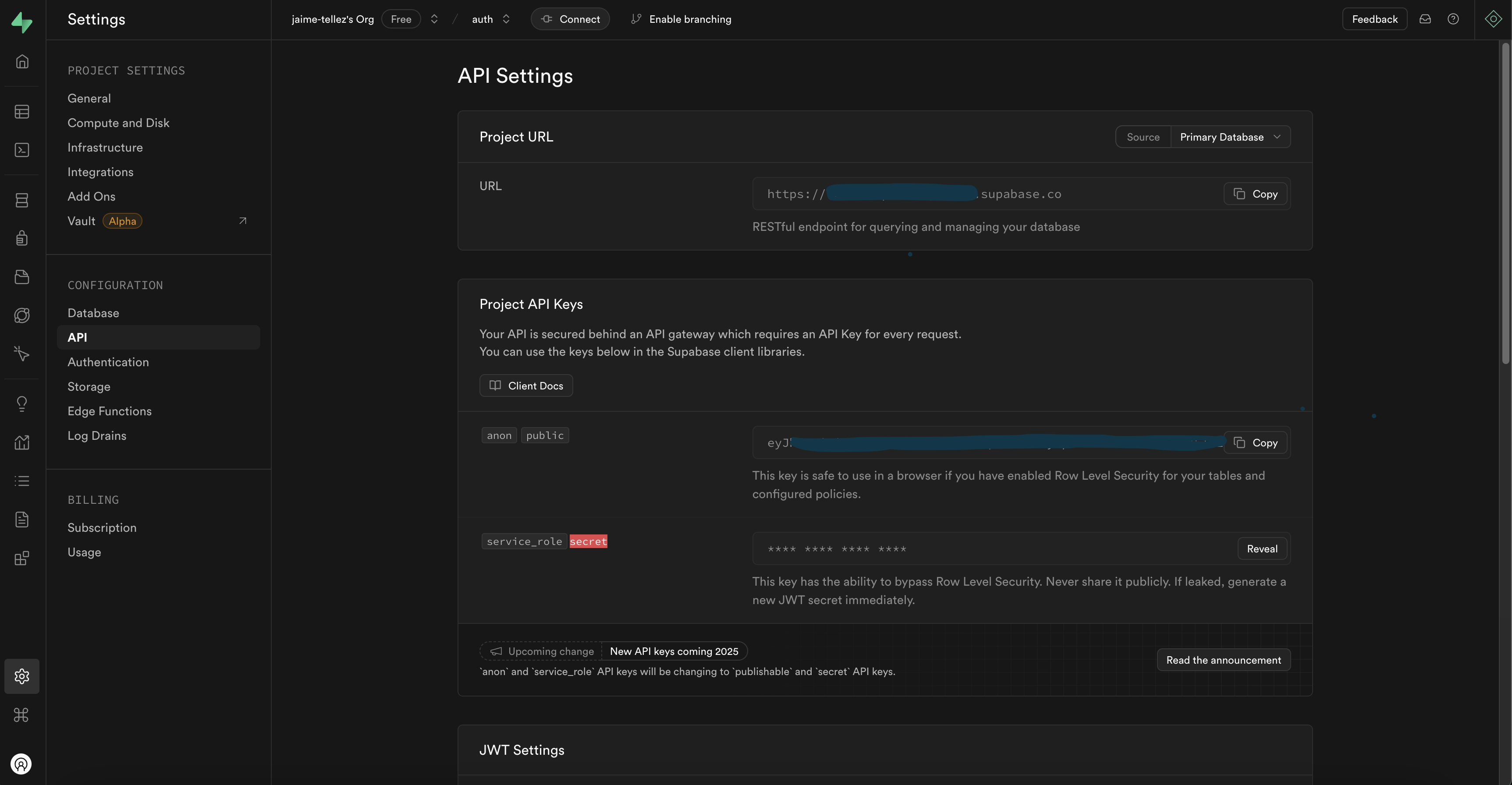Screen dimensions: 1512x785
Task: Open the Realtime cursor icon
Action: 22,353
